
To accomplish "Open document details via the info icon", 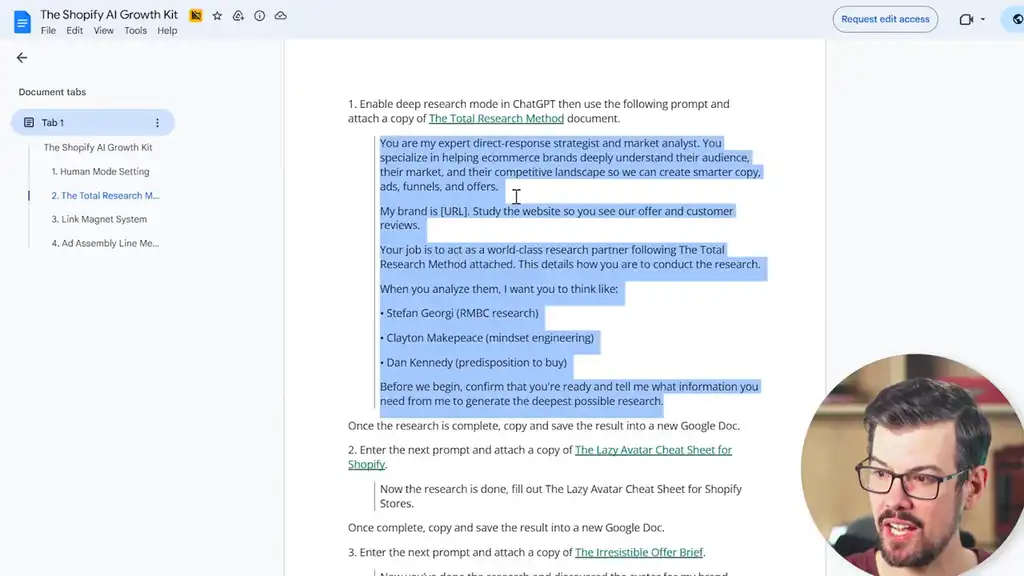I will click(259, 15).
